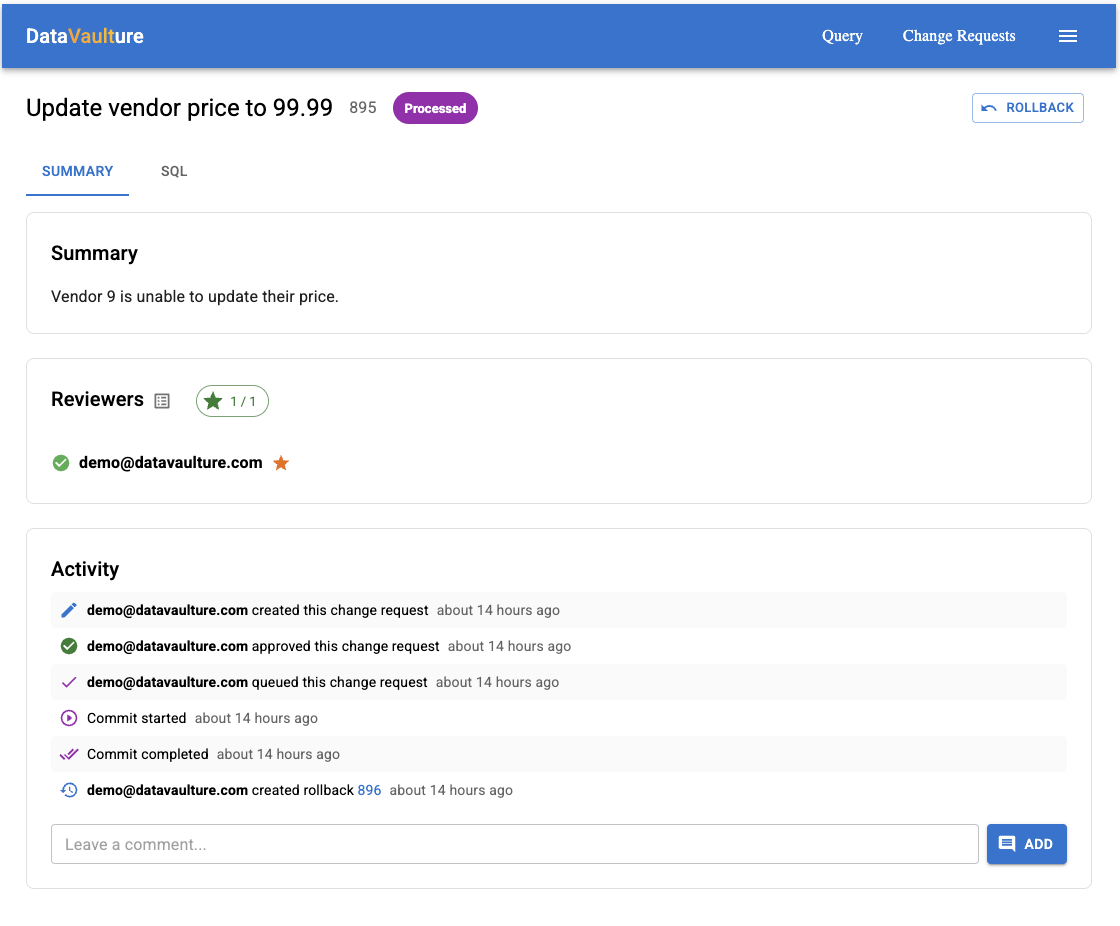Click the double-check Commit completed icon
Viewport: 1120px width, 926px height.
tap(68, 754)
